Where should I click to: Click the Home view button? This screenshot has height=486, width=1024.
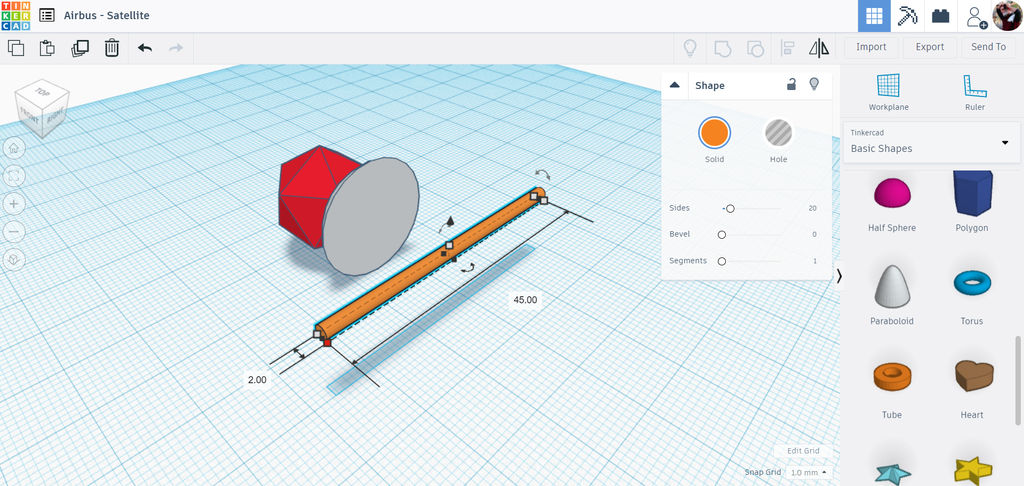[x=14, y=148]
